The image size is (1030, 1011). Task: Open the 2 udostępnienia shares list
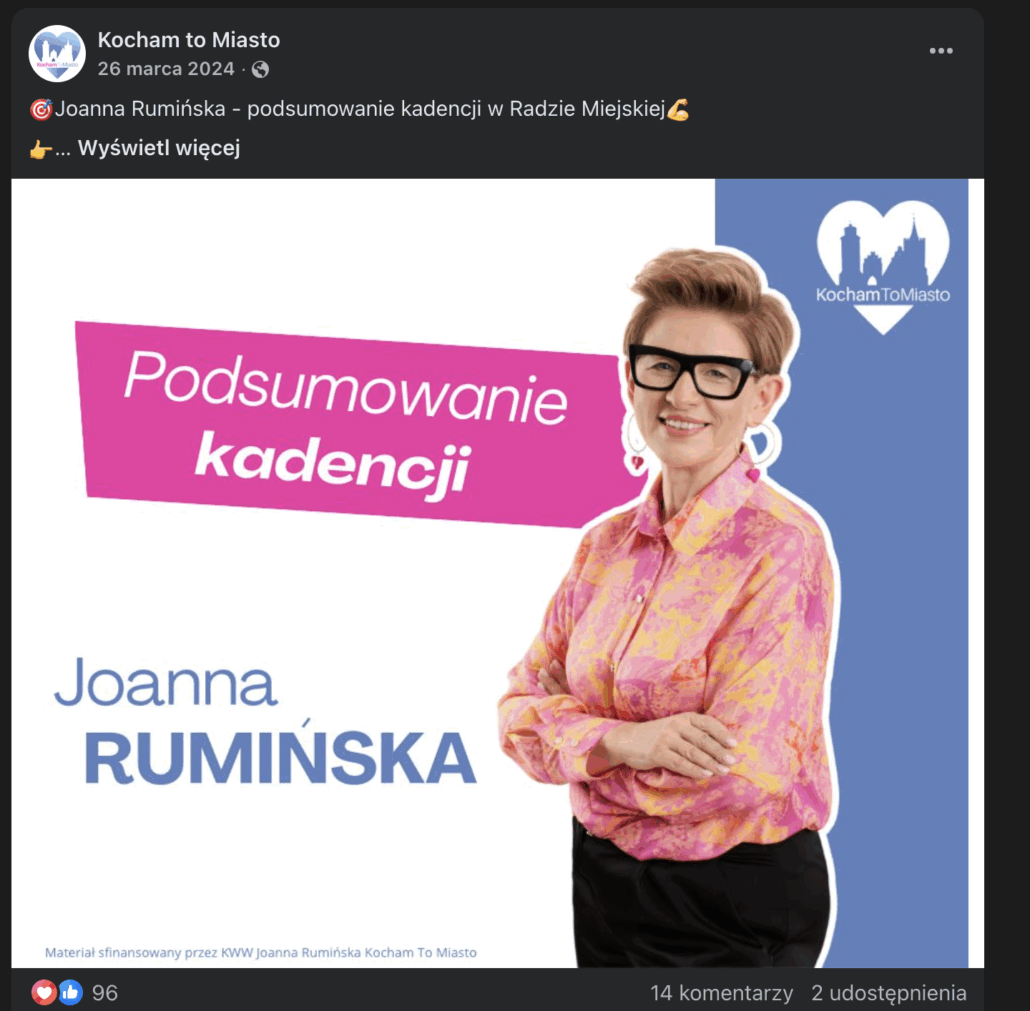point(889,992)
